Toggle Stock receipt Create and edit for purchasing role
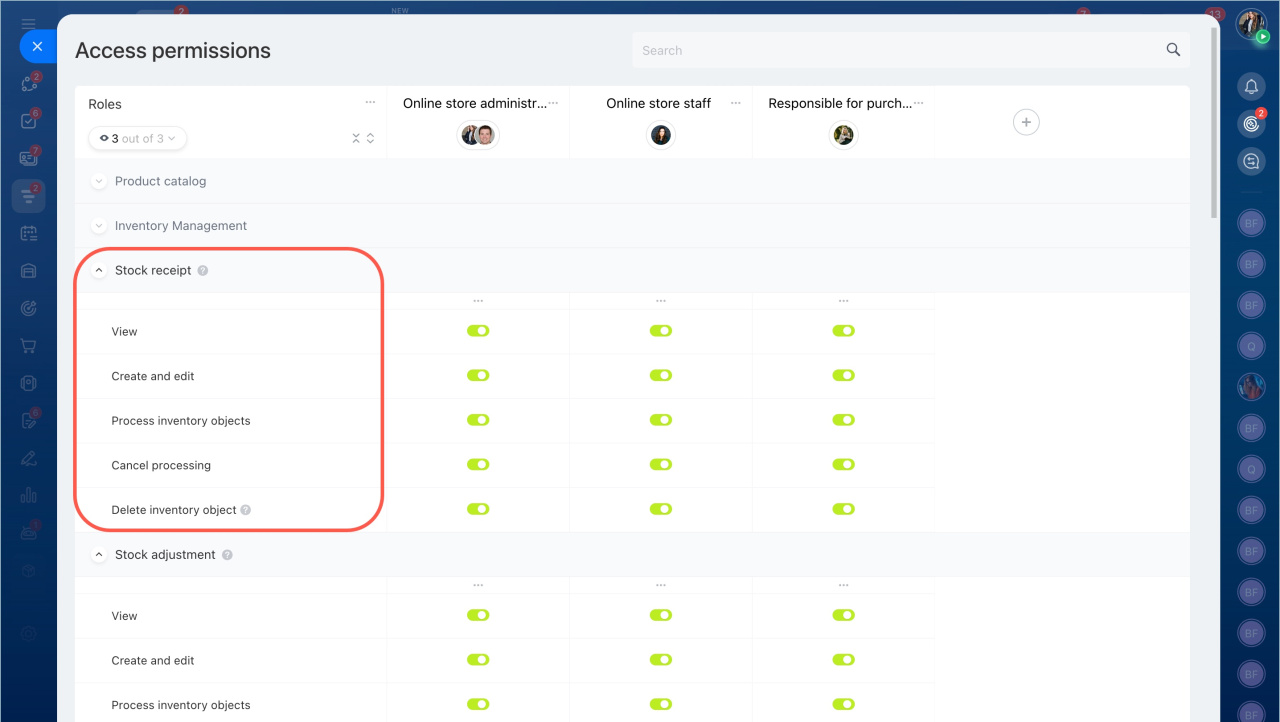The image size is (1280, 722). [x=844, y=376]
